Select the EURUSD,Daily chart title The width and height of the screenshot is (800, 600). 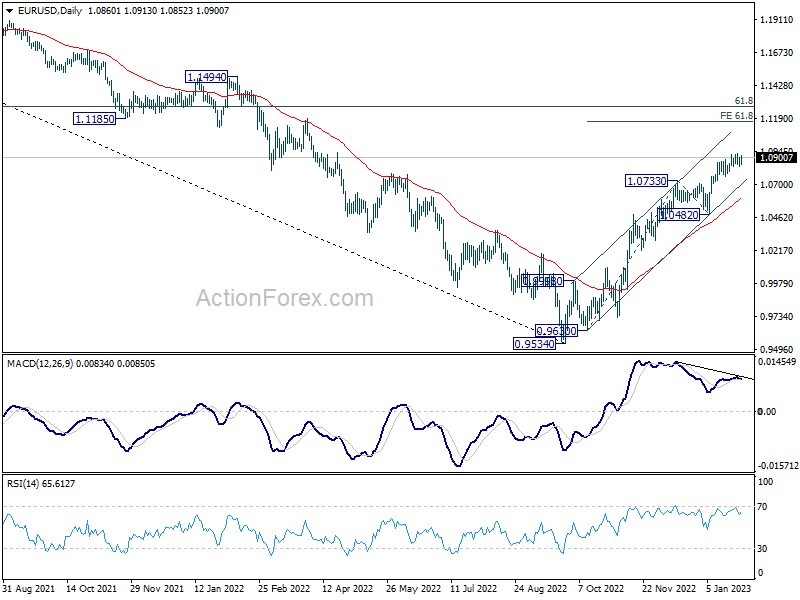[49, 11]
